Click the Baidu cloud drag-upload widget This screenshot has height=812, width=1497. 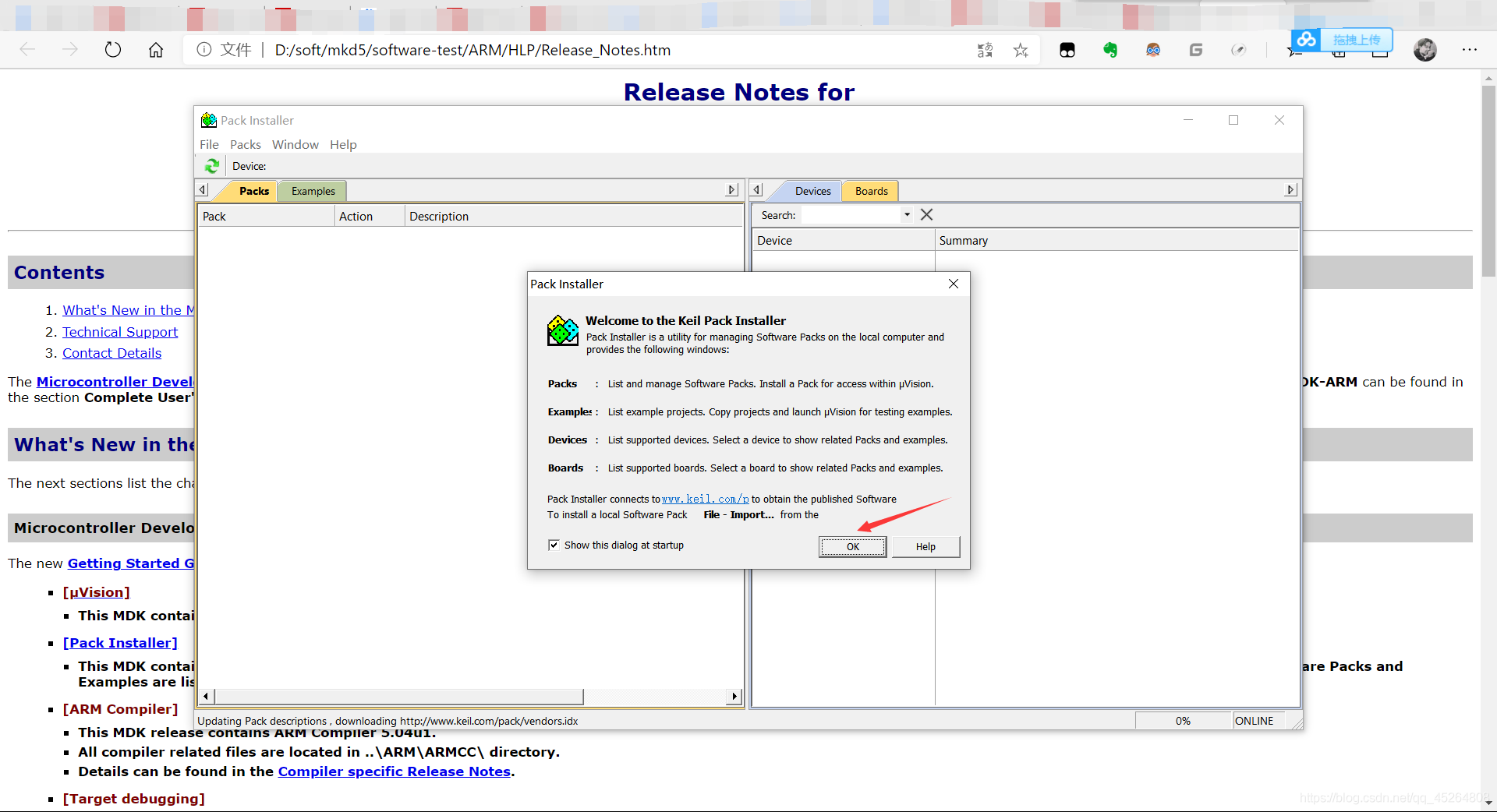pos(1342,40)
